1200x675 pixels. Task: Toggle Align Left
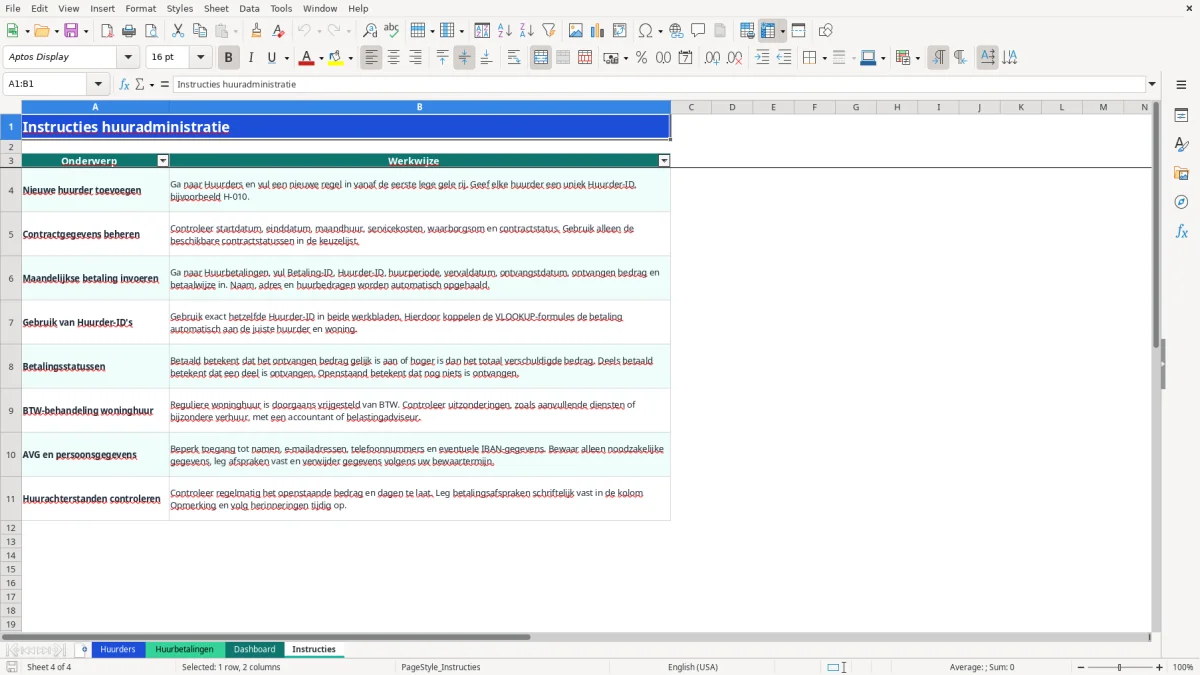coord(372,58)
